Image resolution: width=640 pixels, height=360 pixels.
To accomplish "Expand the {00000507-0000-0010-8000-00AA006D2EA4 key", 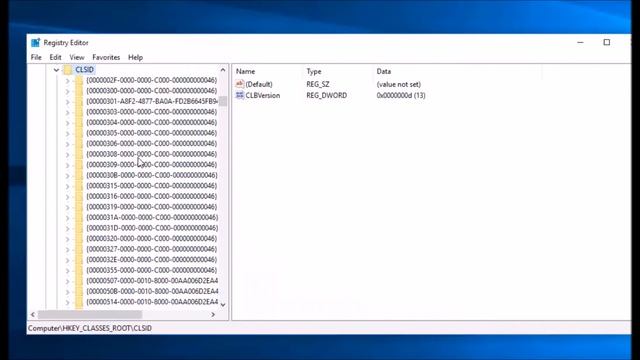I will (67, 282).
